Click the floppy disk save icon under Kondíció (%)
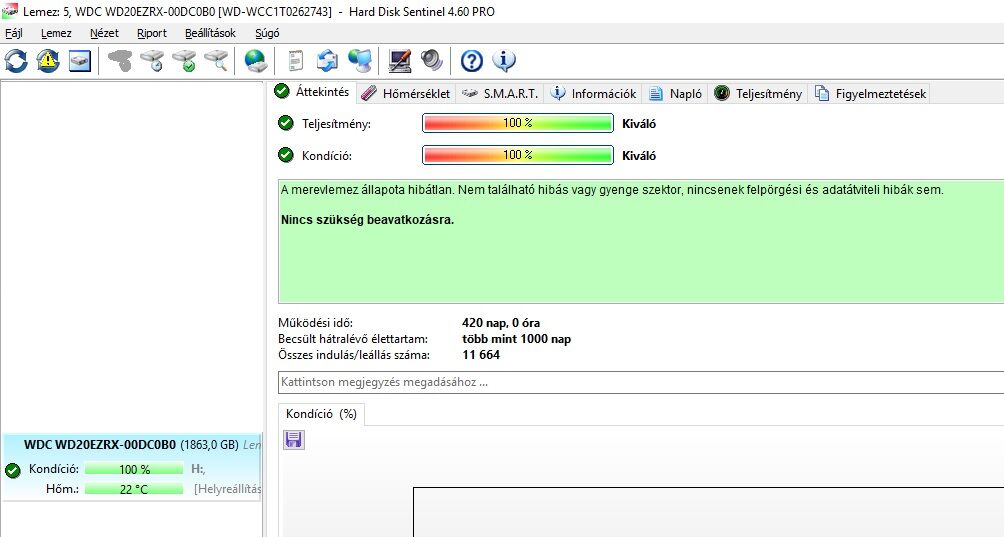The image size is (1004, 537). pos(294,440)
